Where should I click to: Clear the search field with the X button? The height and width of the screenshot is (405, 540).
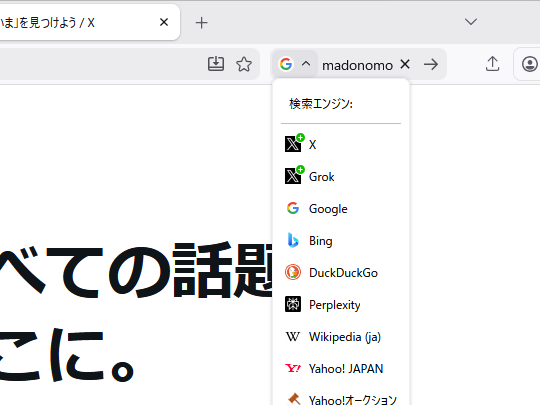(405, 64)
